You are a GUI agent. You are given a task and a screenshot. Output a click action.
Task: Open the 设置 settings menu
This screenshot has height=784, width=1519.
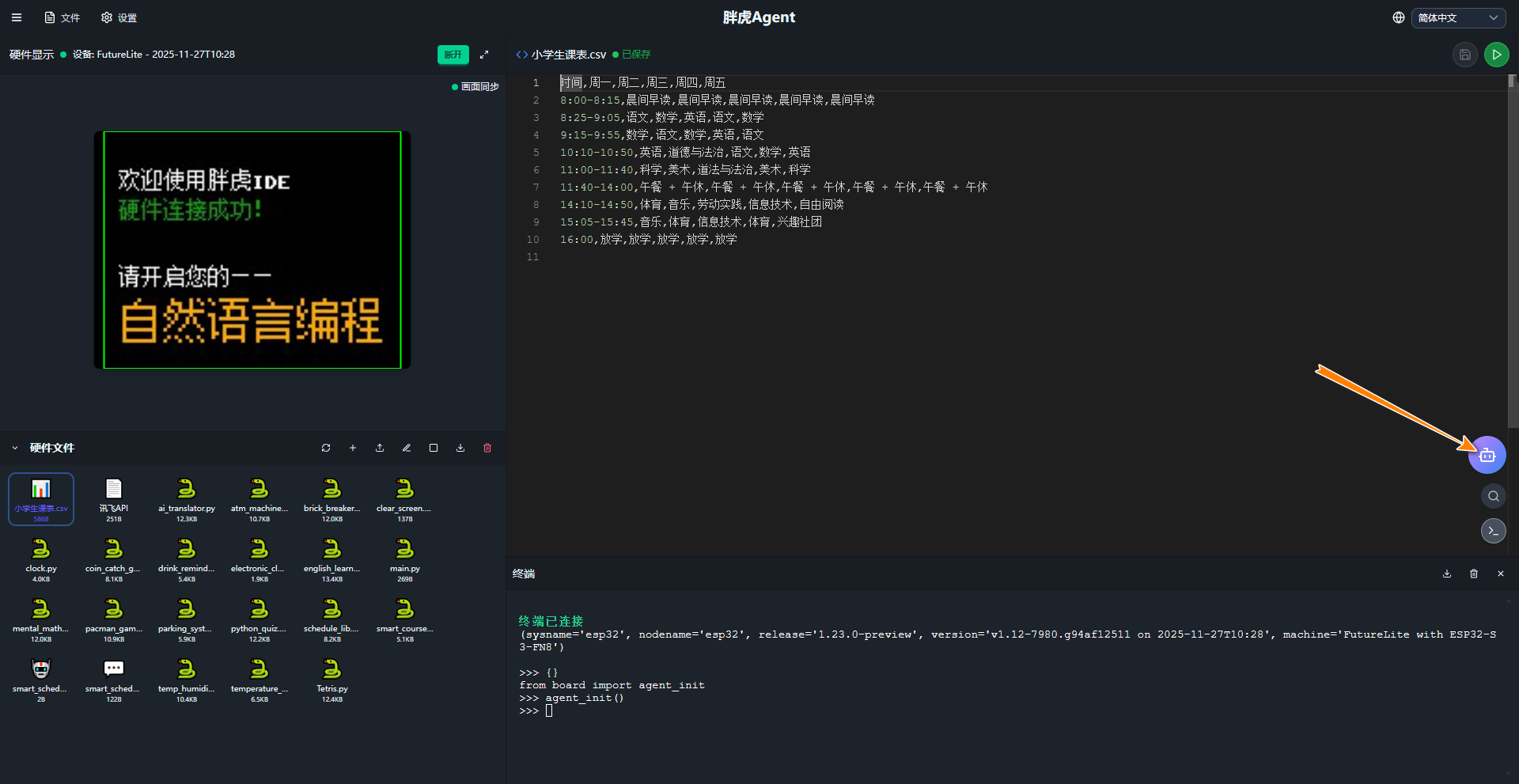point(119,17)
